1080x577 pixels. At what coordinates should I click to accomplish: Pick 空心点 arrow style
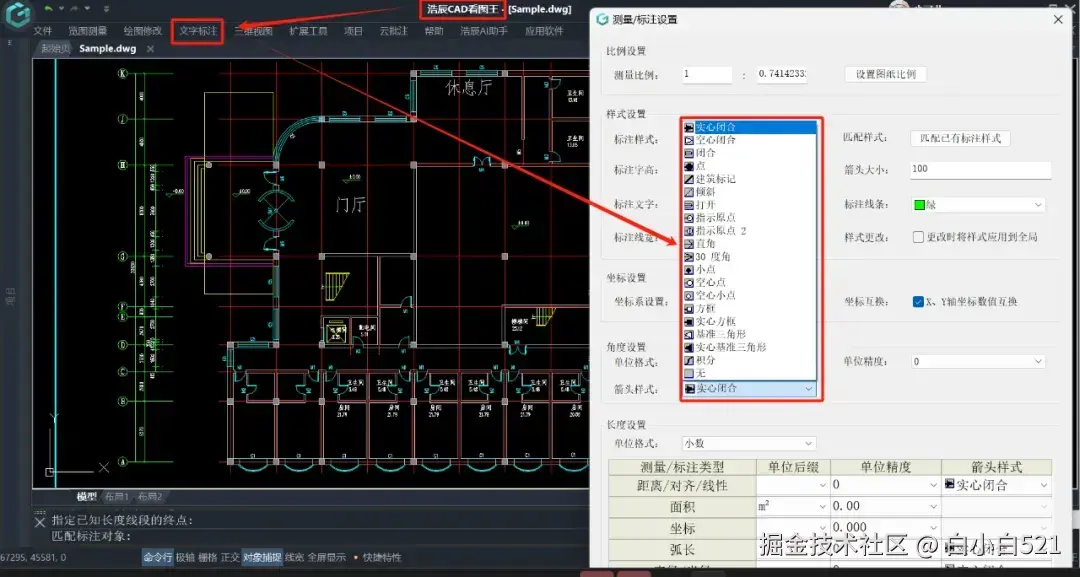[749, 282]
